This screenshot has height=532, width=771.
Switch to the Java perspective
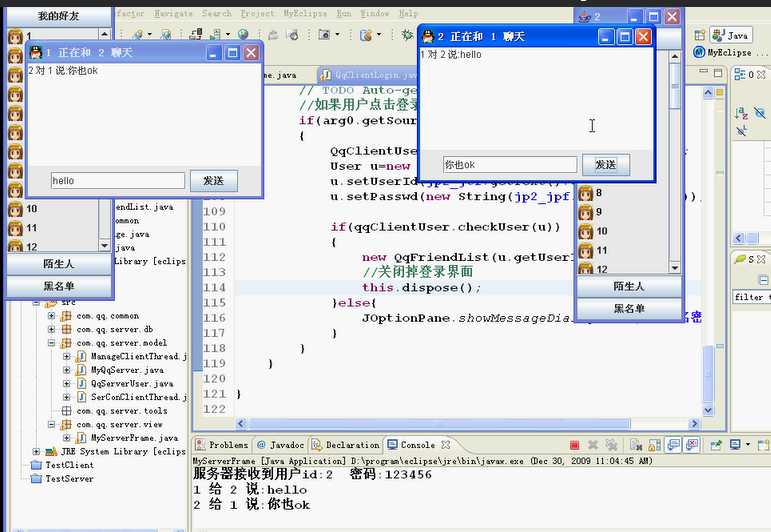pos(731,35)
